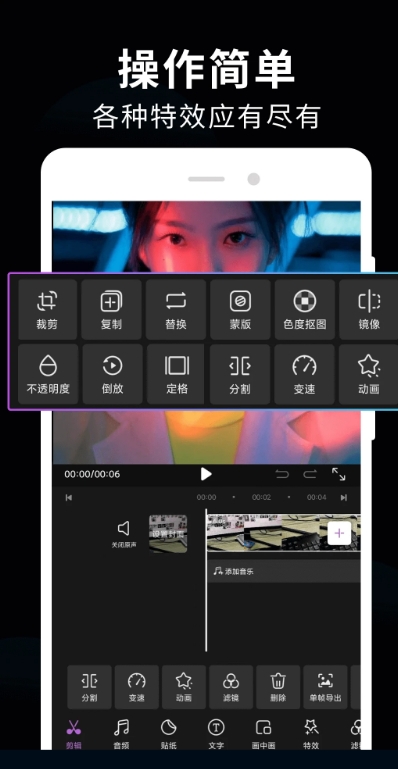Toggle 关闭原声 mute original sound

[124, 534]
